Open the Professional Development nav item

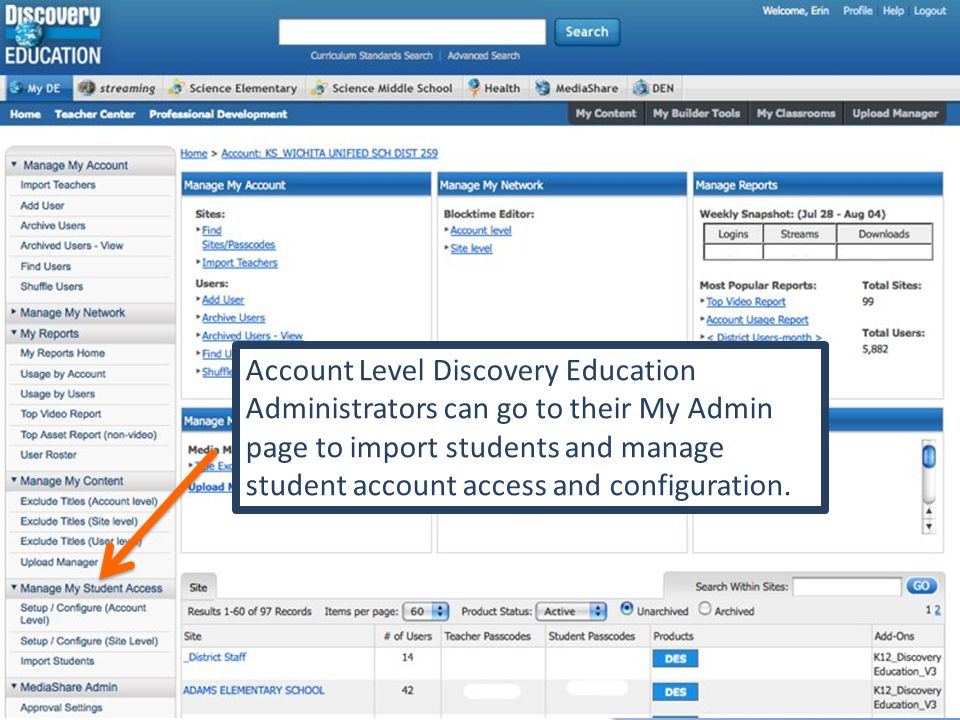pyautogui.click(x=218, y=114)
